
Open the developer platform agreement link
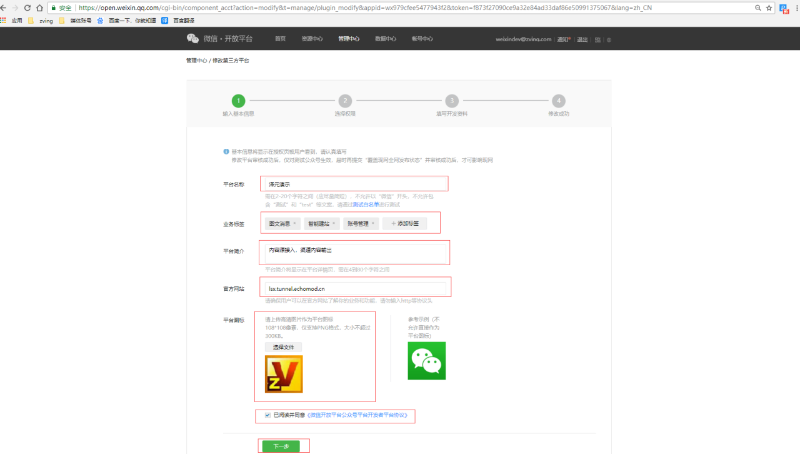pos(357,415)
